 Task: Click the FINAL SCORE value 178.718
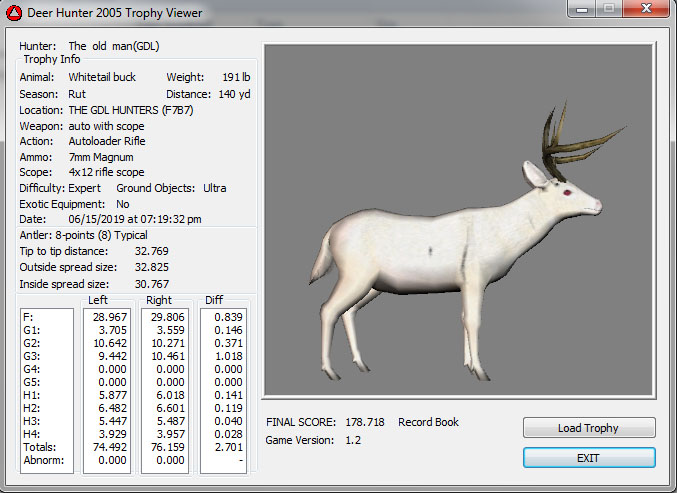(361, 422)
